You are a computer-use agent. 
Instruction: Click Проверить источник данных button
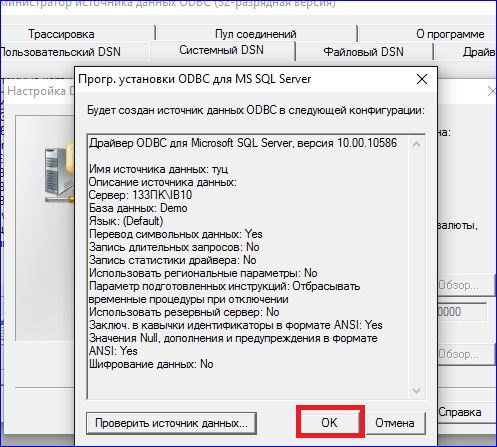[x=171, y=423]
